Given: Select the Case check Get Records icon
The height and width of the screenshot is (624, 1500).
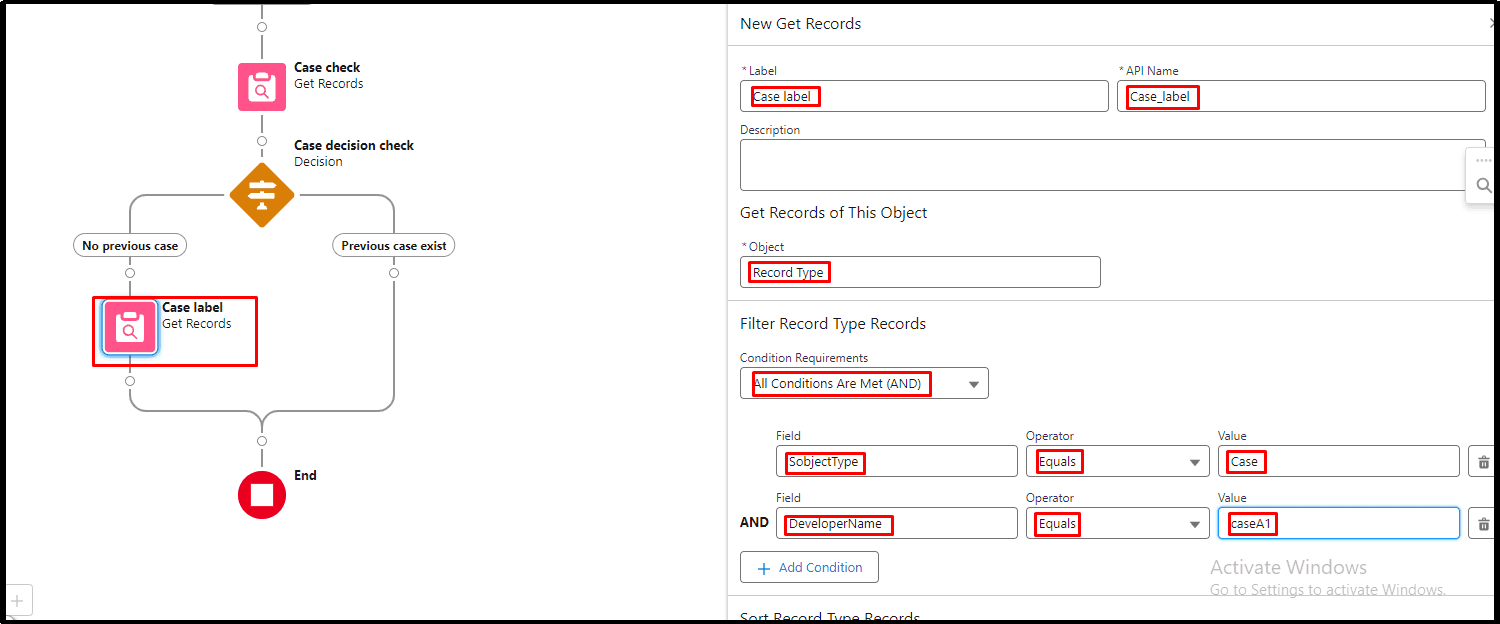Looking at the screenshot, I should pos(262,87).
